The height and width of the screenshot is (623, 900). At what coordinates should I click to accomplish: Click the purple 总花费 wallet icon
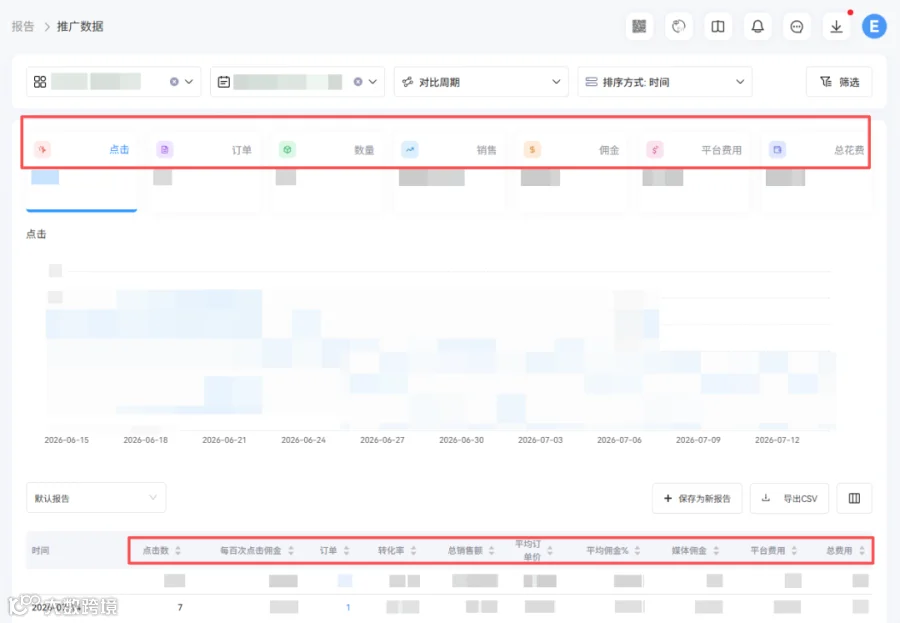point(777,150)
